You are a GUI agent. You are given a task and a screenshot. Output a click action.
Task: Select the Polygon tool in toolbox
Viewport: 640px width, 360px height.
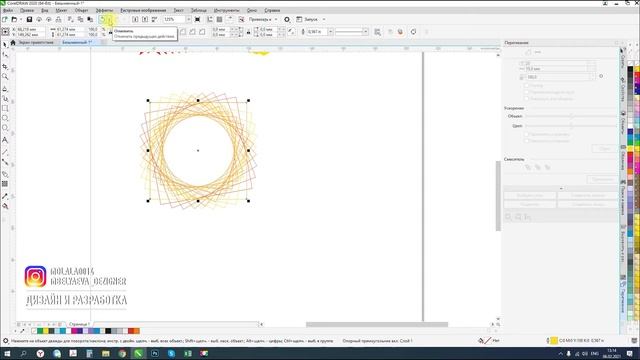5,128
